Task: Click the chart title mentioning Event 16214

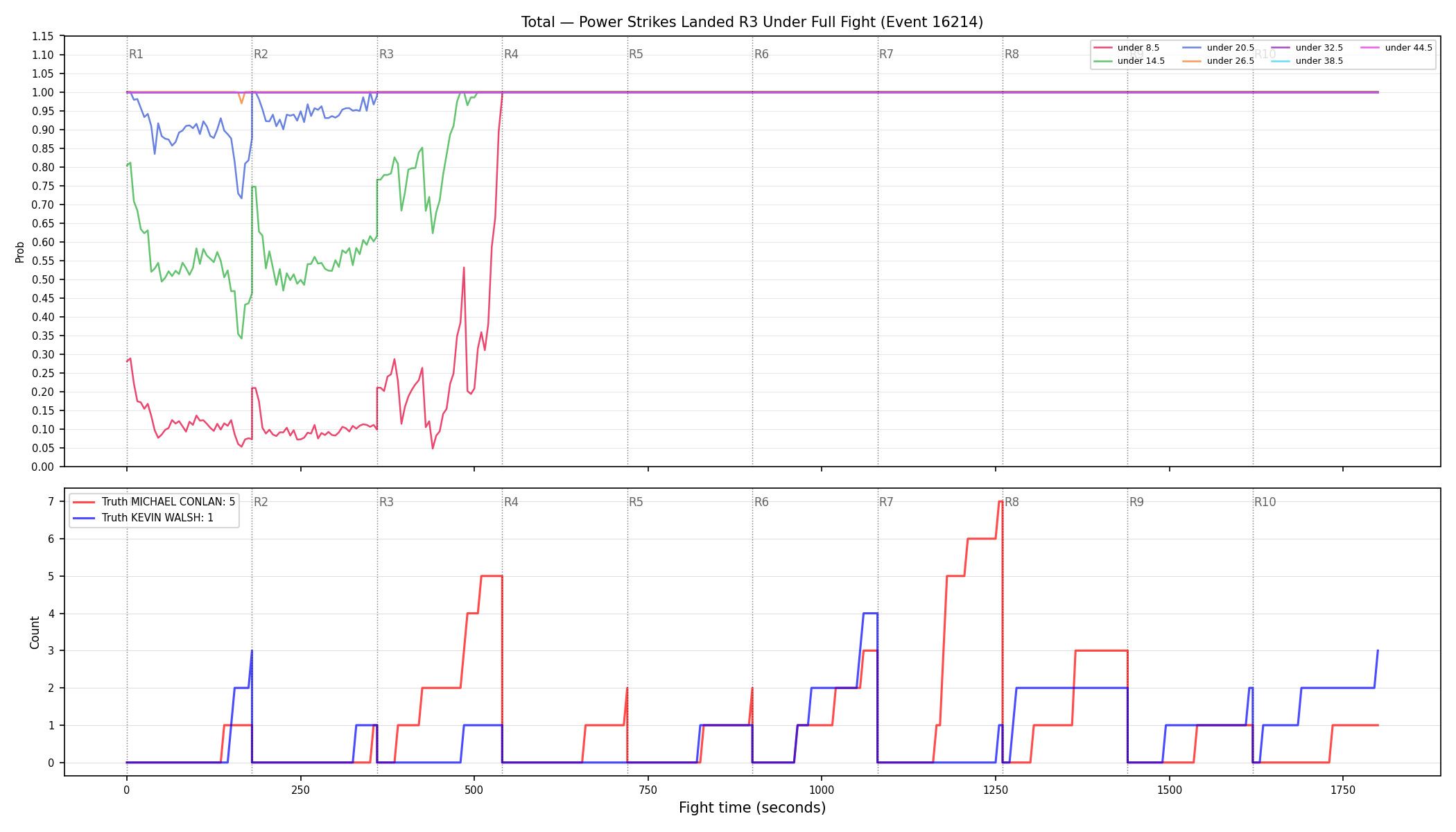Action: point(752,22)
